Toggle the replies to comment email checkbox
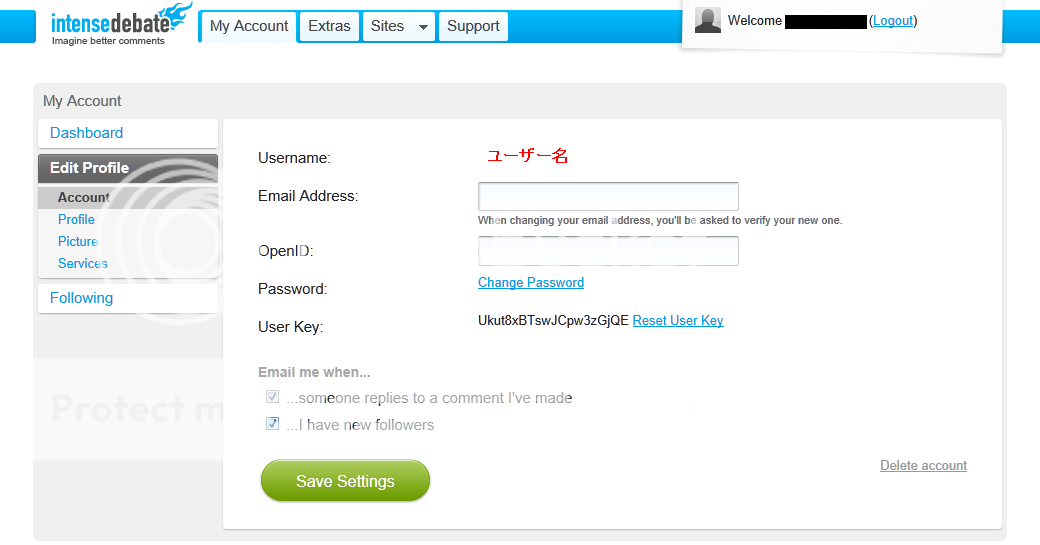Screen dimensions: 1040x545 point(273,396)
